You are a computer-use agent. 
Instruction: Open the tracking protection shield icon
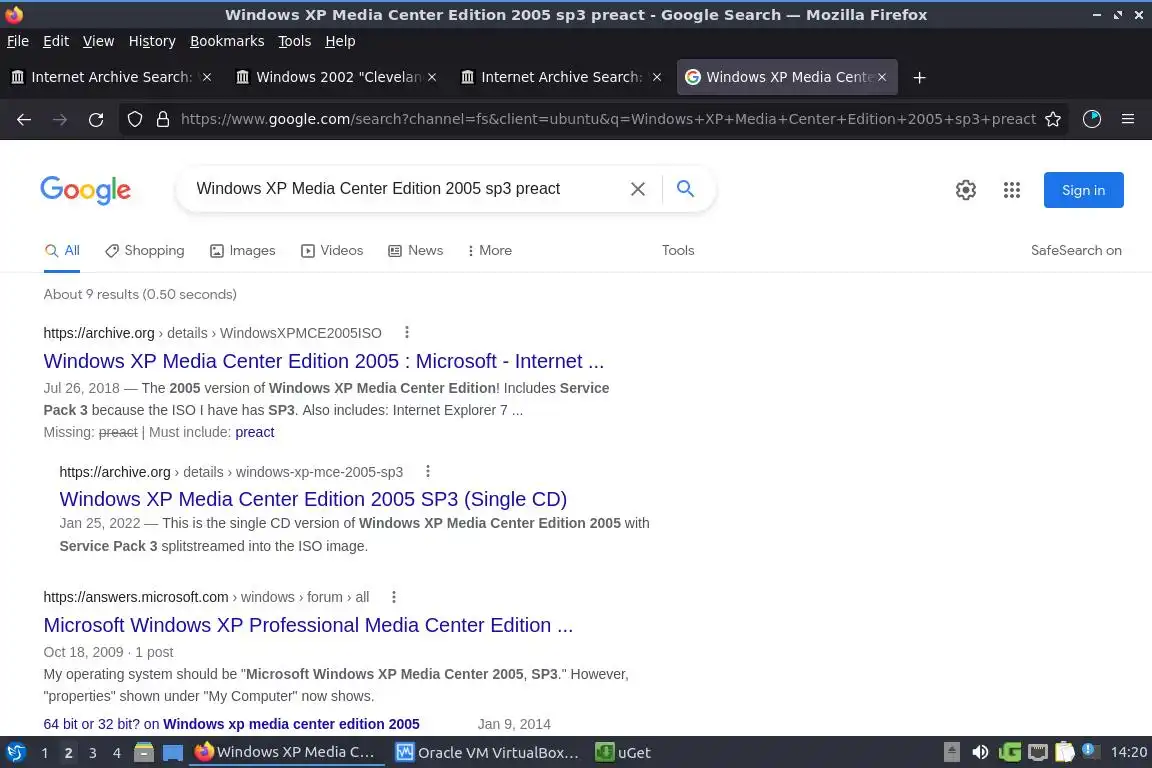(x=134, y=119)
